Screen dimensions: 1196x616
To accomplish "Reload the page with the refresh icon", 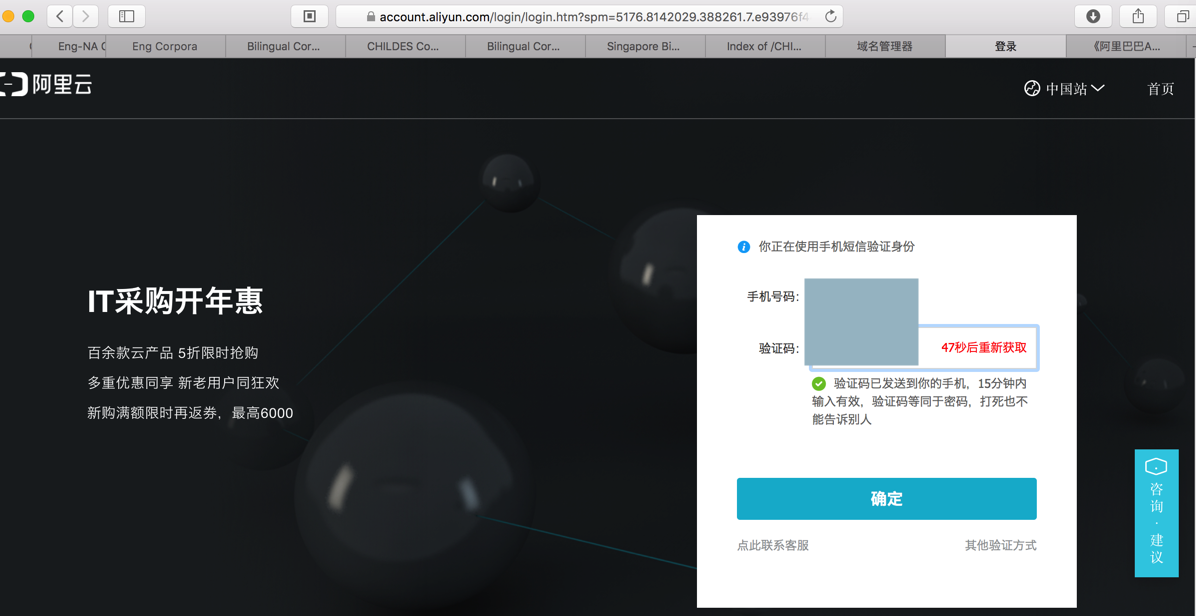I will pyautogui.click(x=831, y=16).
